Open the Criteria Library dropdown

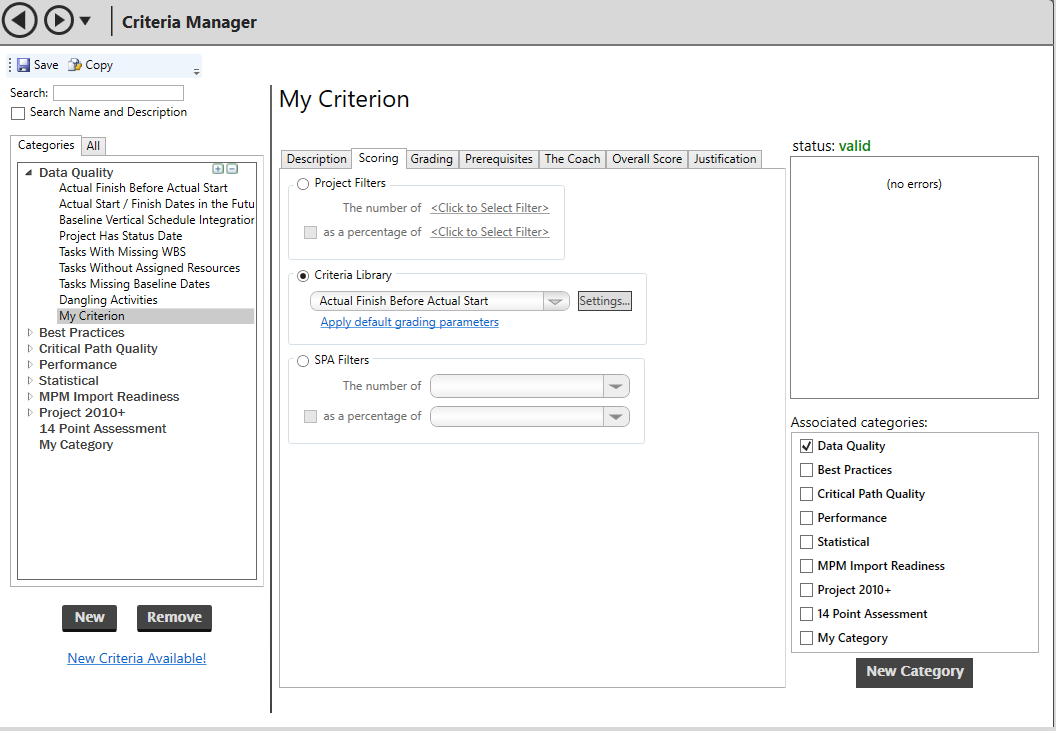tap(555, 301)
